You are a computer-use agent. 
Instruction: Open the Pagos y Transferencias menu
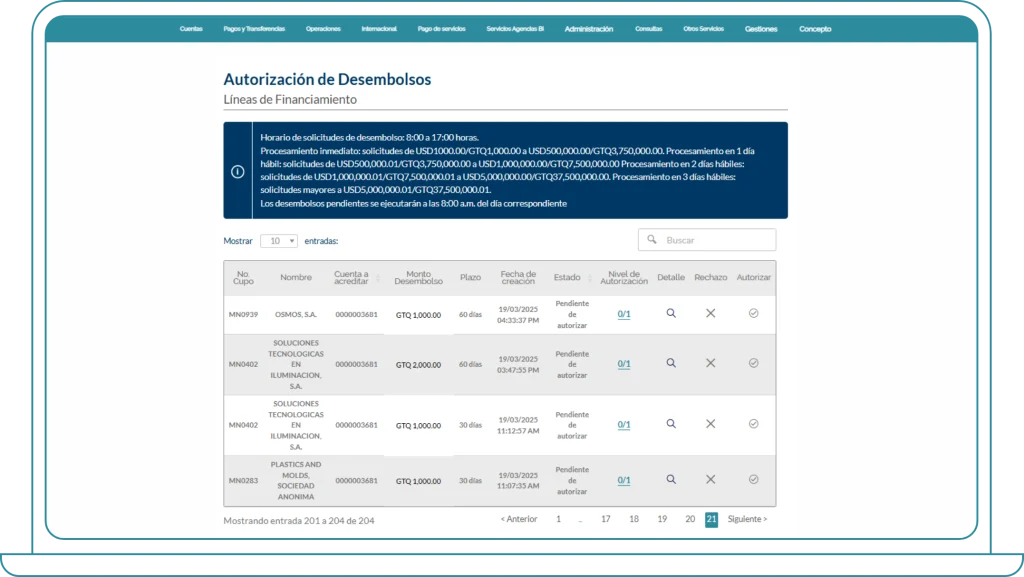(254, 29)
